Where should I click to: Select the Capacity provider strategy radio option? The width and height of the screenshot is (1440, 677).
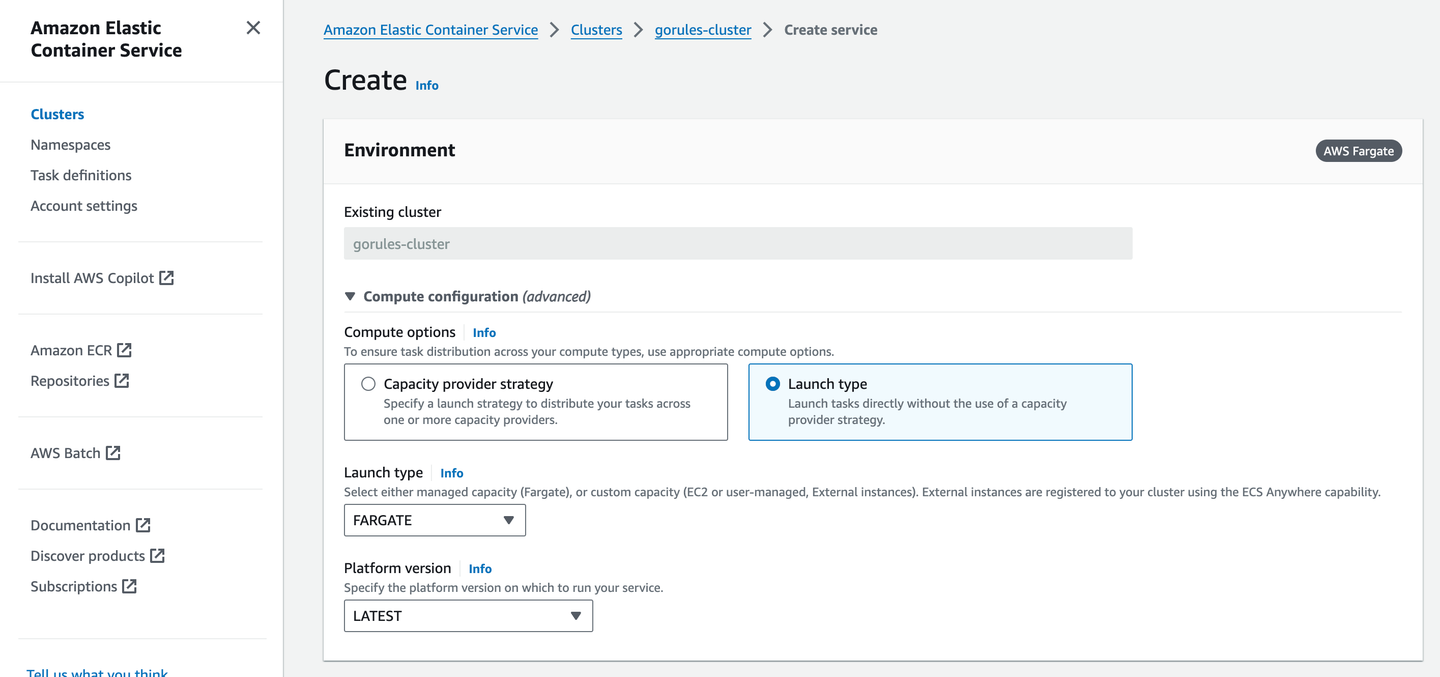(369, 384)
